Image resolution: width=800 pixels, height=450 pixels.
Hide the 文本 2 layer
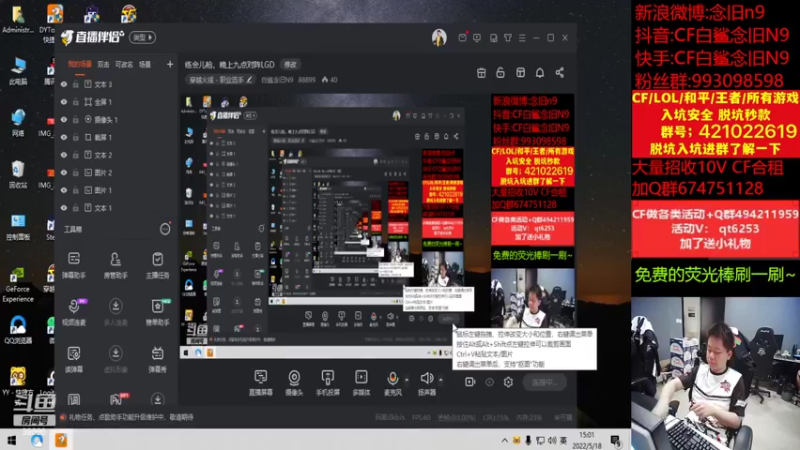(x=64, y=155)
